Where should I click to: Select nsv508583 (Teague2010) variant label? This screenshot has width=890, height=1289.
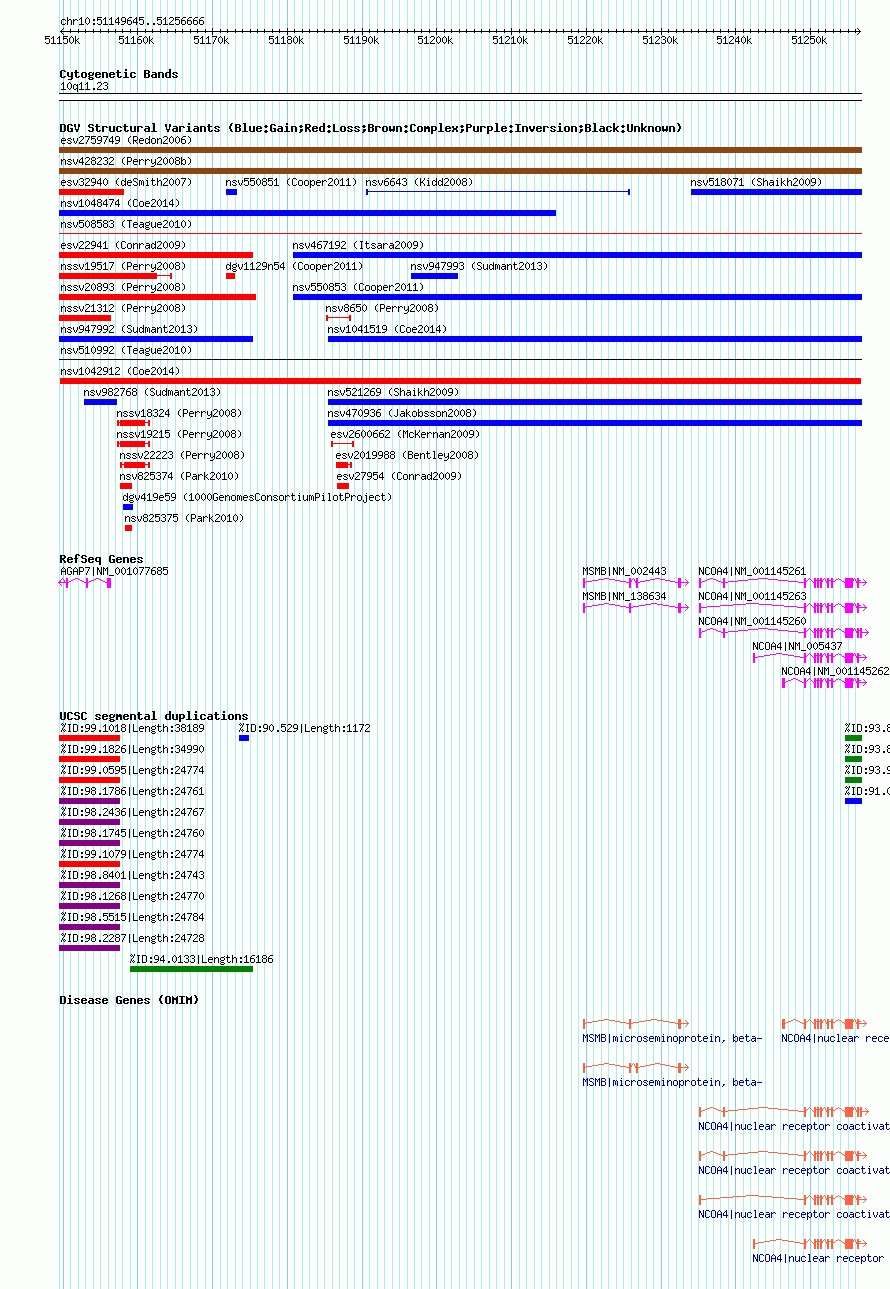[x=125, y=224]
